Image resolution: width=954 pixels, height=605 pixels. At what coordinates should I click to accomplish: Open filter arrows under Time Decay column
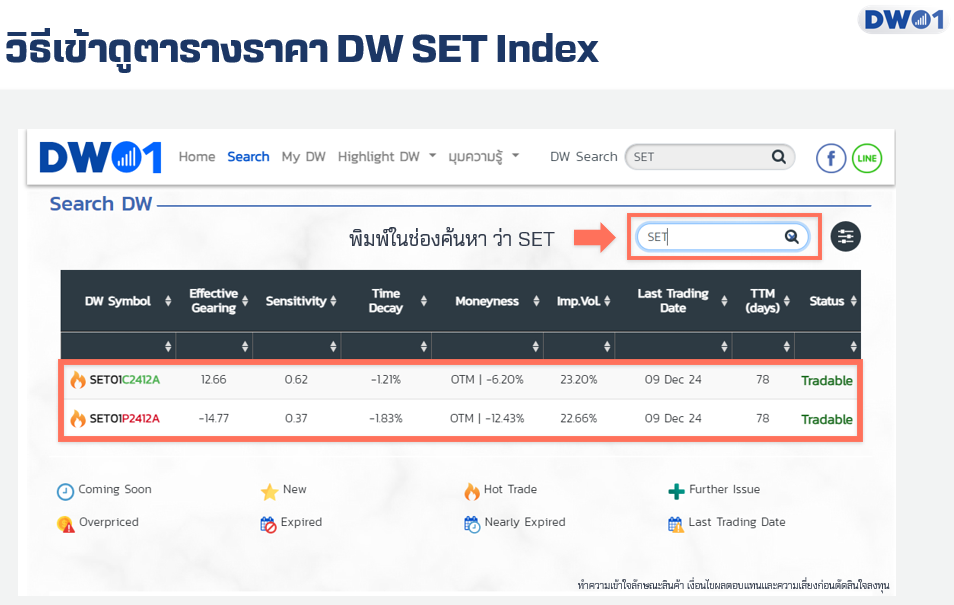tap(423, 346)
